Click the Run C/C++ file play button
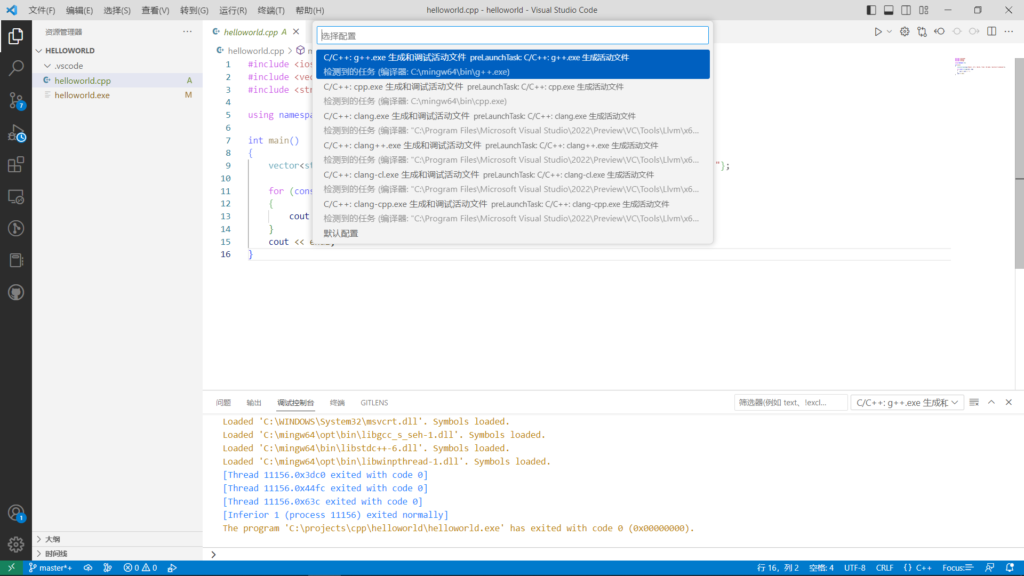The height and width of the screenshot is (576, 1024). point(878,32)
